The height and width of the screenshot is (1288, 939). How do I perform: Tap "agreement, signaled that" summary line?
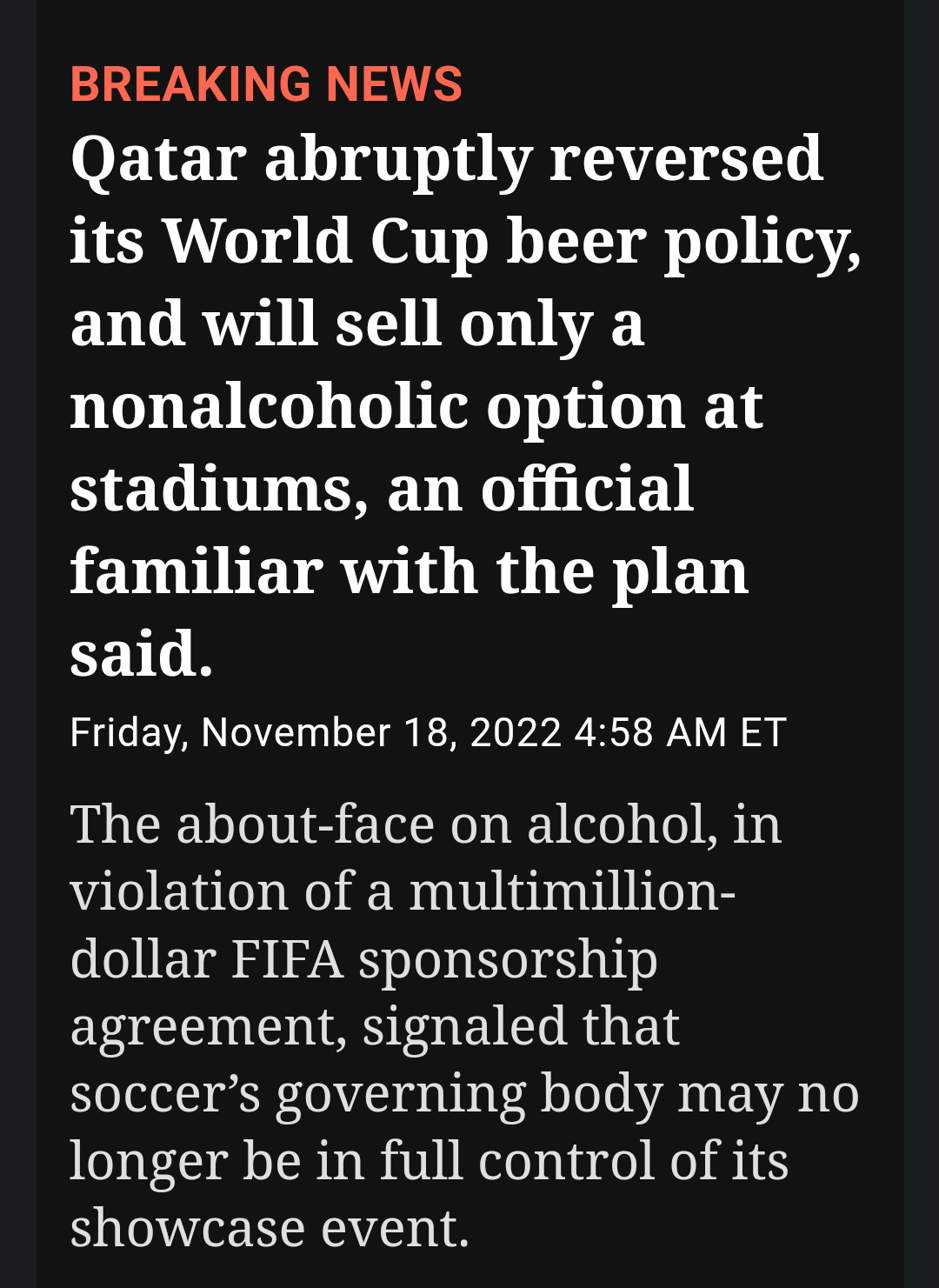pos(374,1026)
